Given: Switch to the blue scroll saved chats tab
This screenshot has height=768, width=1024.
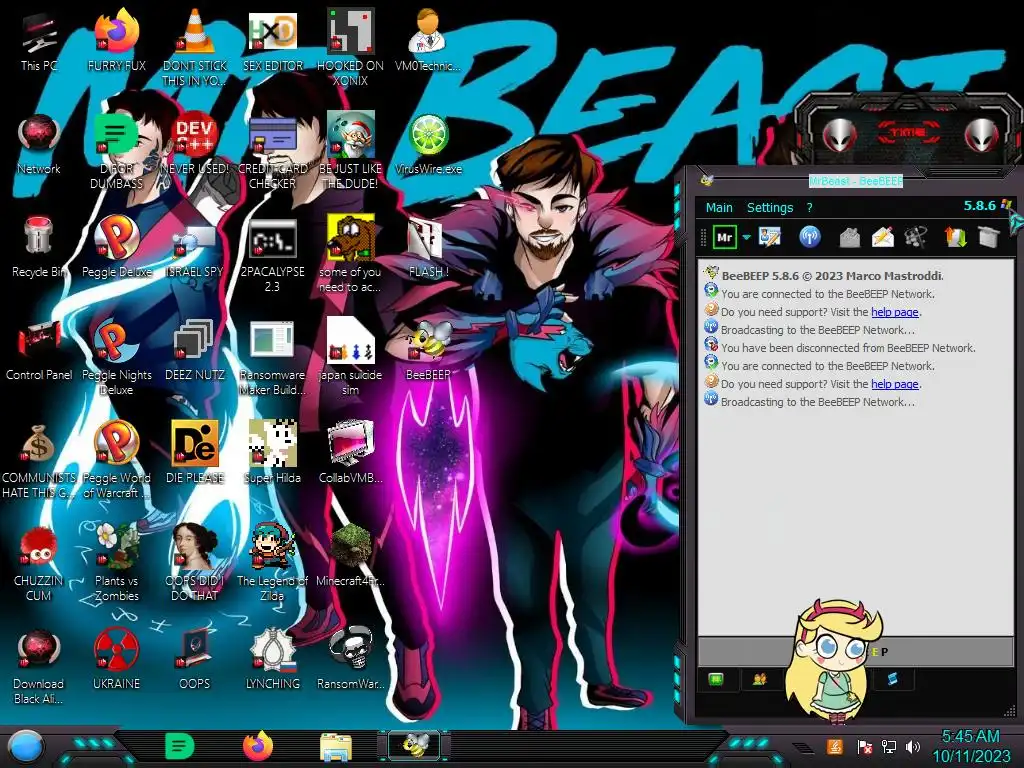Looking at the screenshot, I should [892, 680].
